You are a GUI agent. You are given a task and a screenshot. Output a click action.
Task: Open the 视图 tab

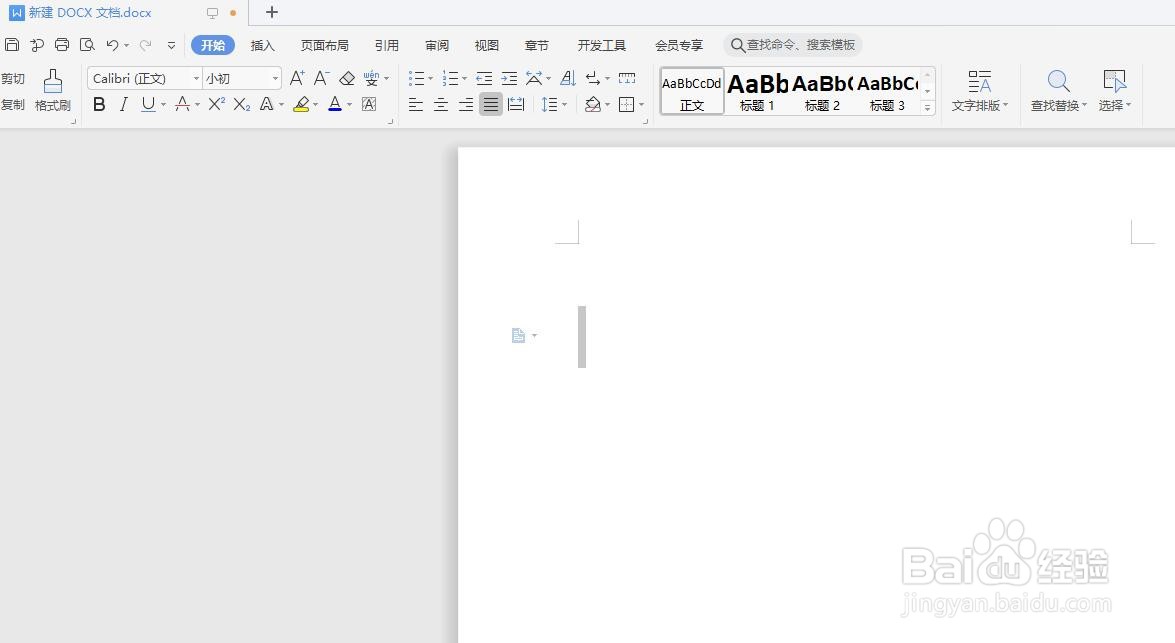click(x=486, y=45)
